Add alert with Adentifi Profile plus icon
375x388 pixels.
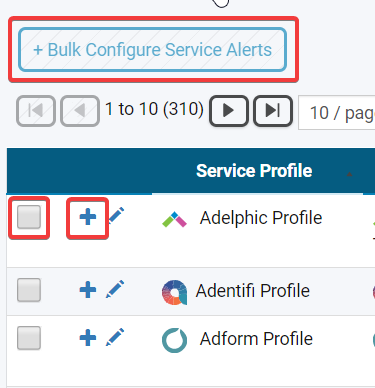point(88,289)
